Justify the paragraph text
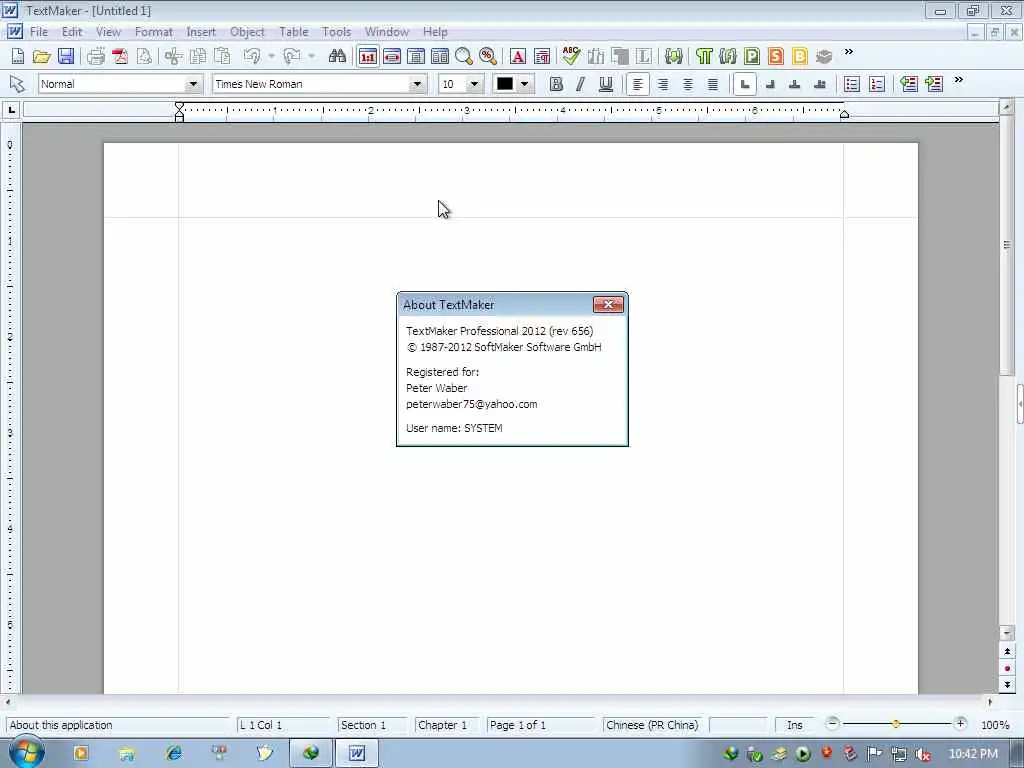Screen dimensions: 1024x768 [713, 84]
